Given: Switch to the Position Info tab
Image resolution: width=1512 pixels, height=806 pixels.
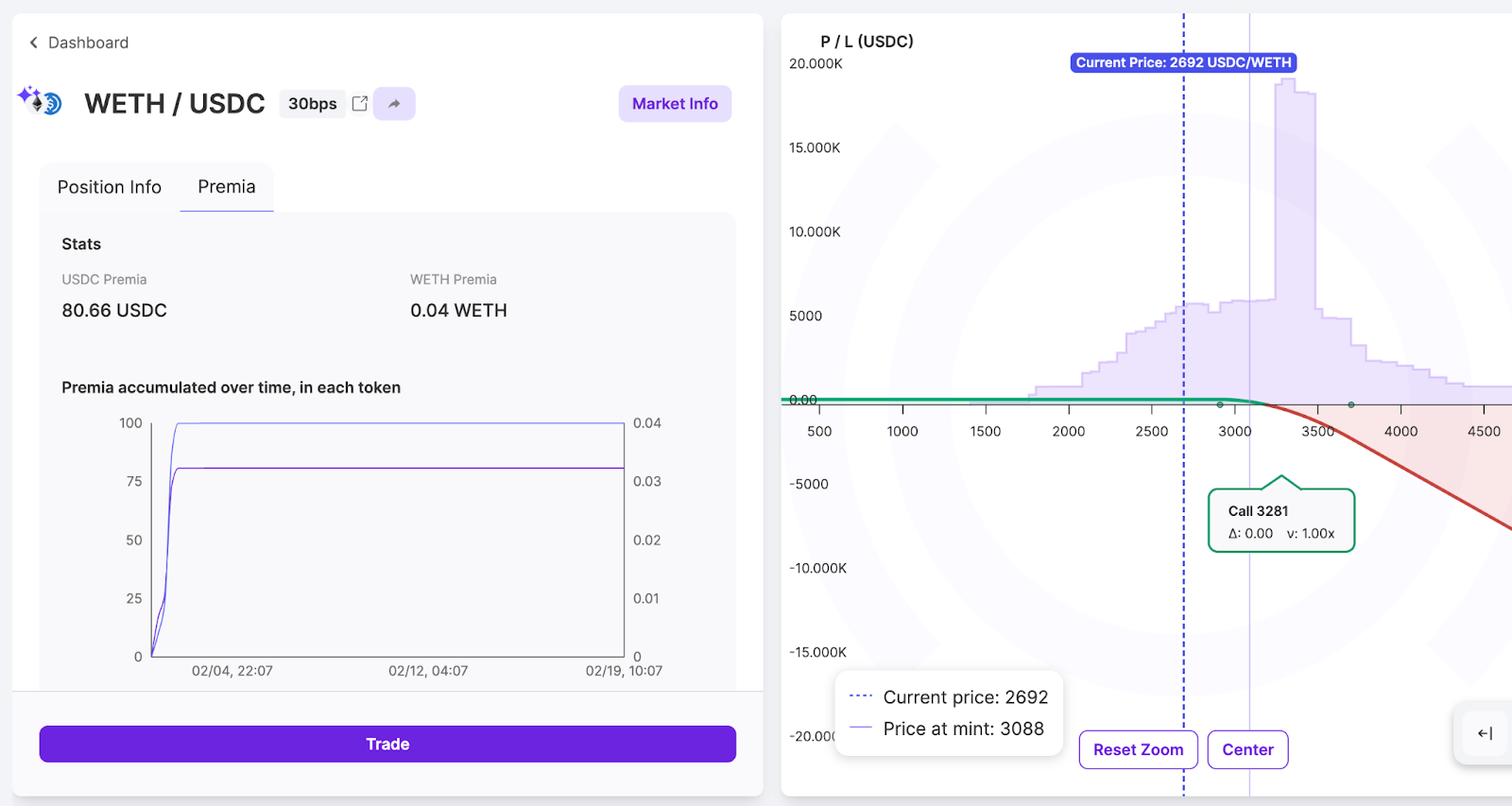Looking at the screenshot, I should (110, 187).
